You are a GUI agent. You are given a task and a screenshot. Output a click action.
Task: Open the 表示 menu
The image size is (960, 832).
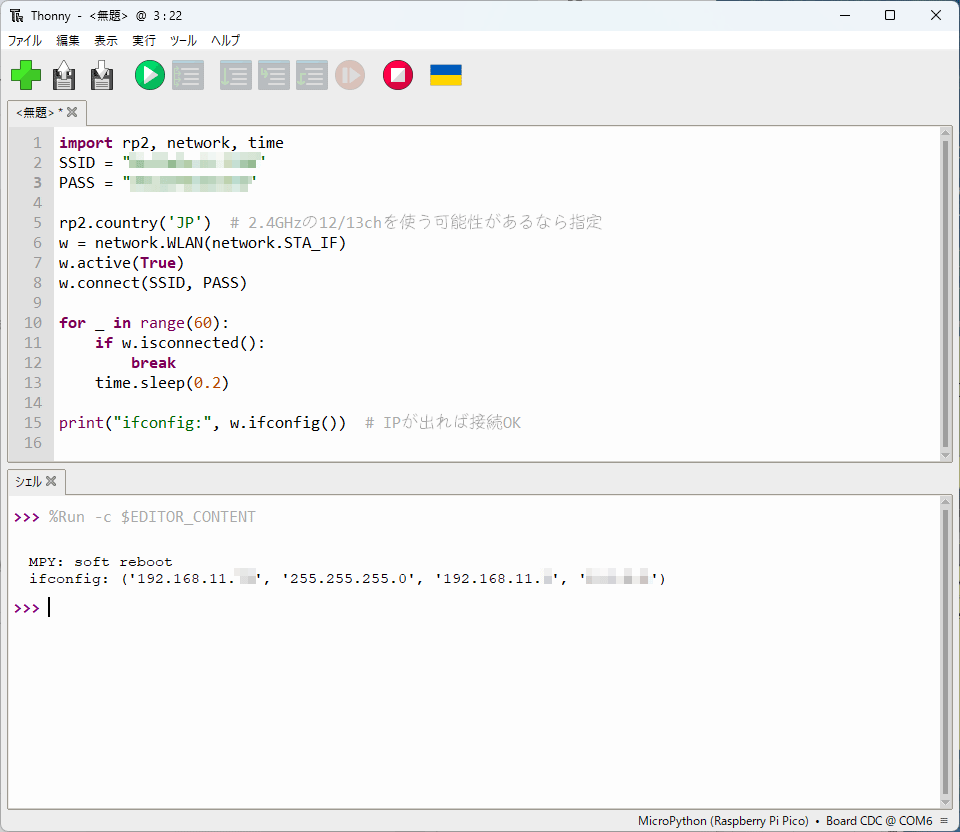105,40
